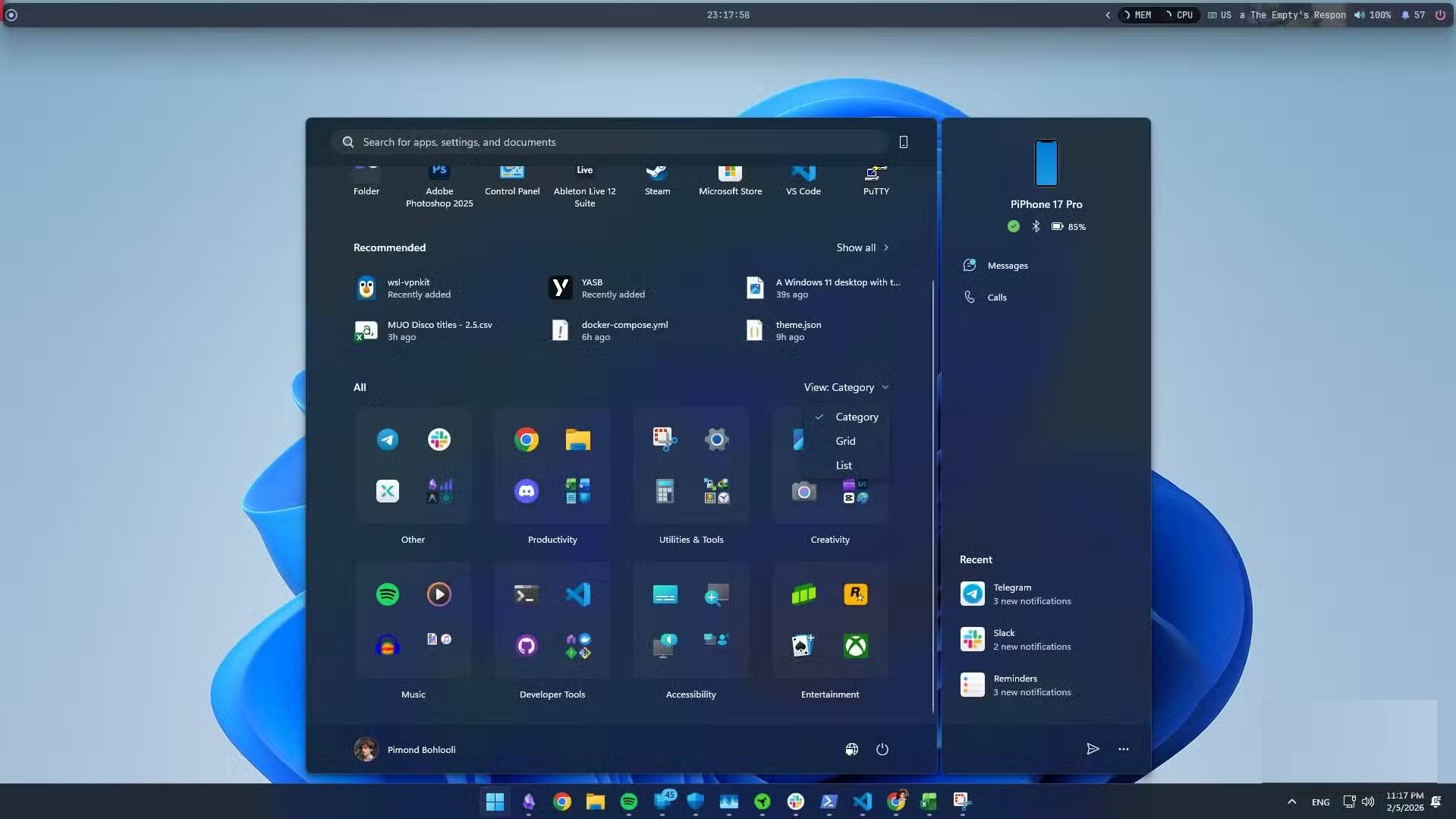Click the Start menu search box
The width and height of the screenshot is (1456, 819).
pyautogui.click(x=607, y=142)
